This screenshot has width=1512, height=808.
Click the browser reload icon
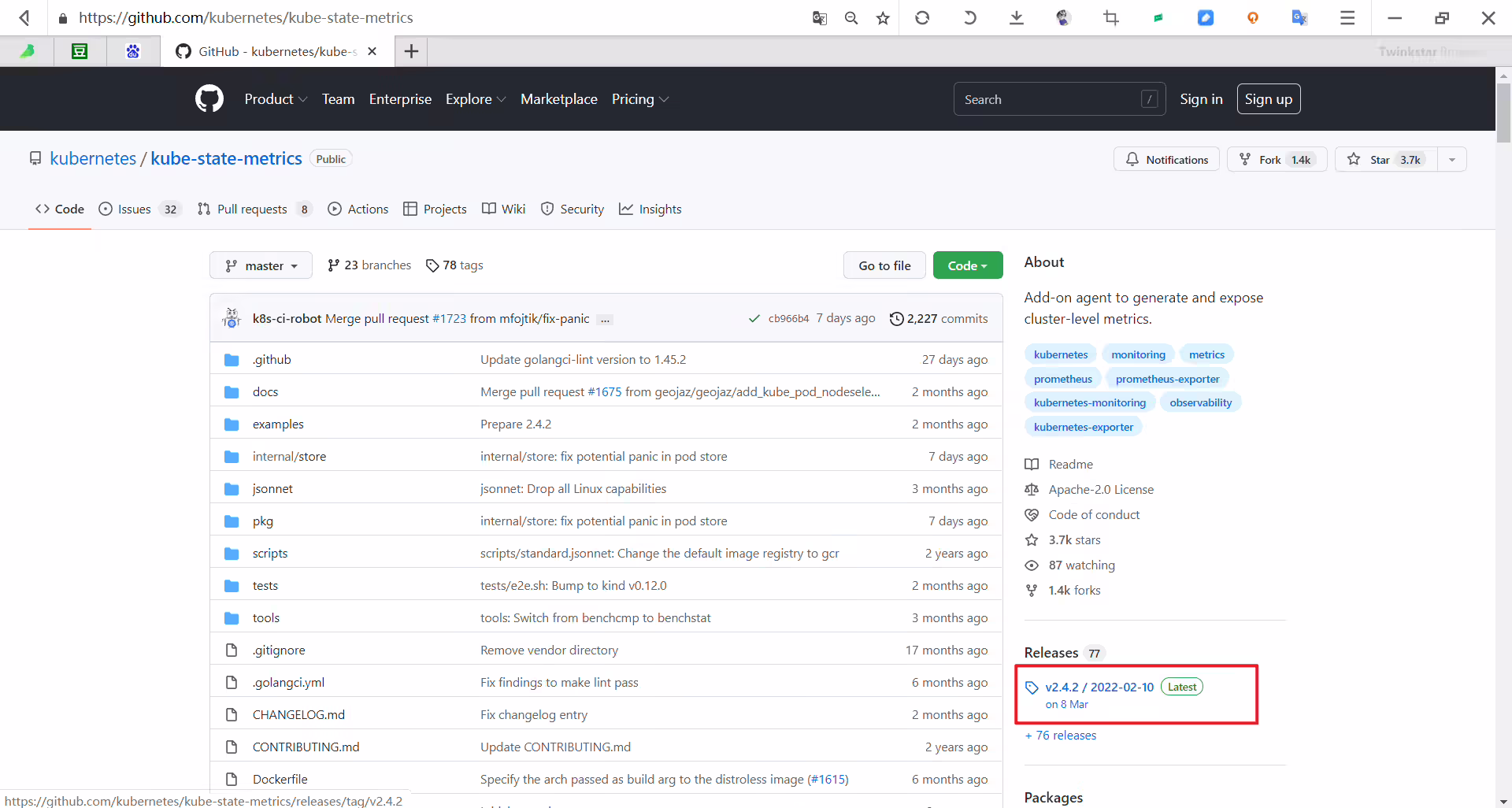point(922,17)
